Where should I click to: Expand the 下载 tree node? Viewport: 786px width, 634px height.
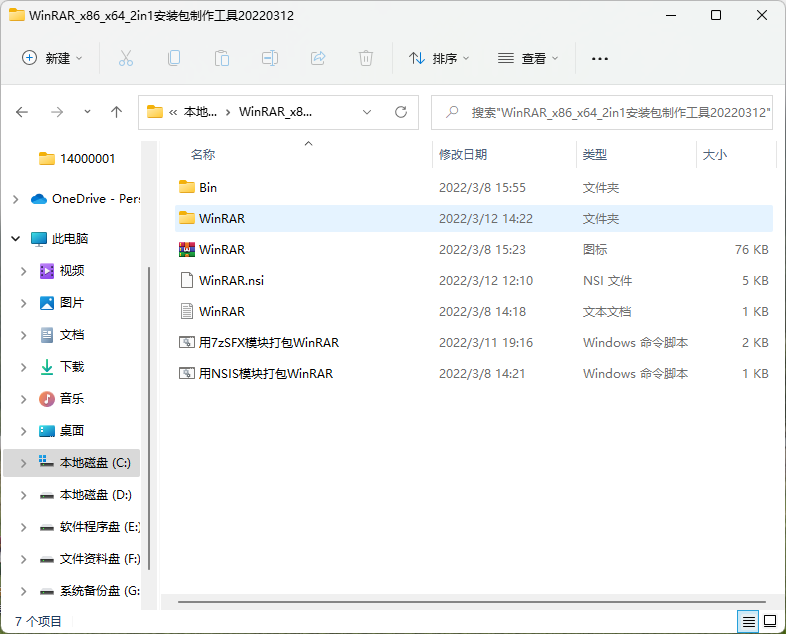coord(23,367)
